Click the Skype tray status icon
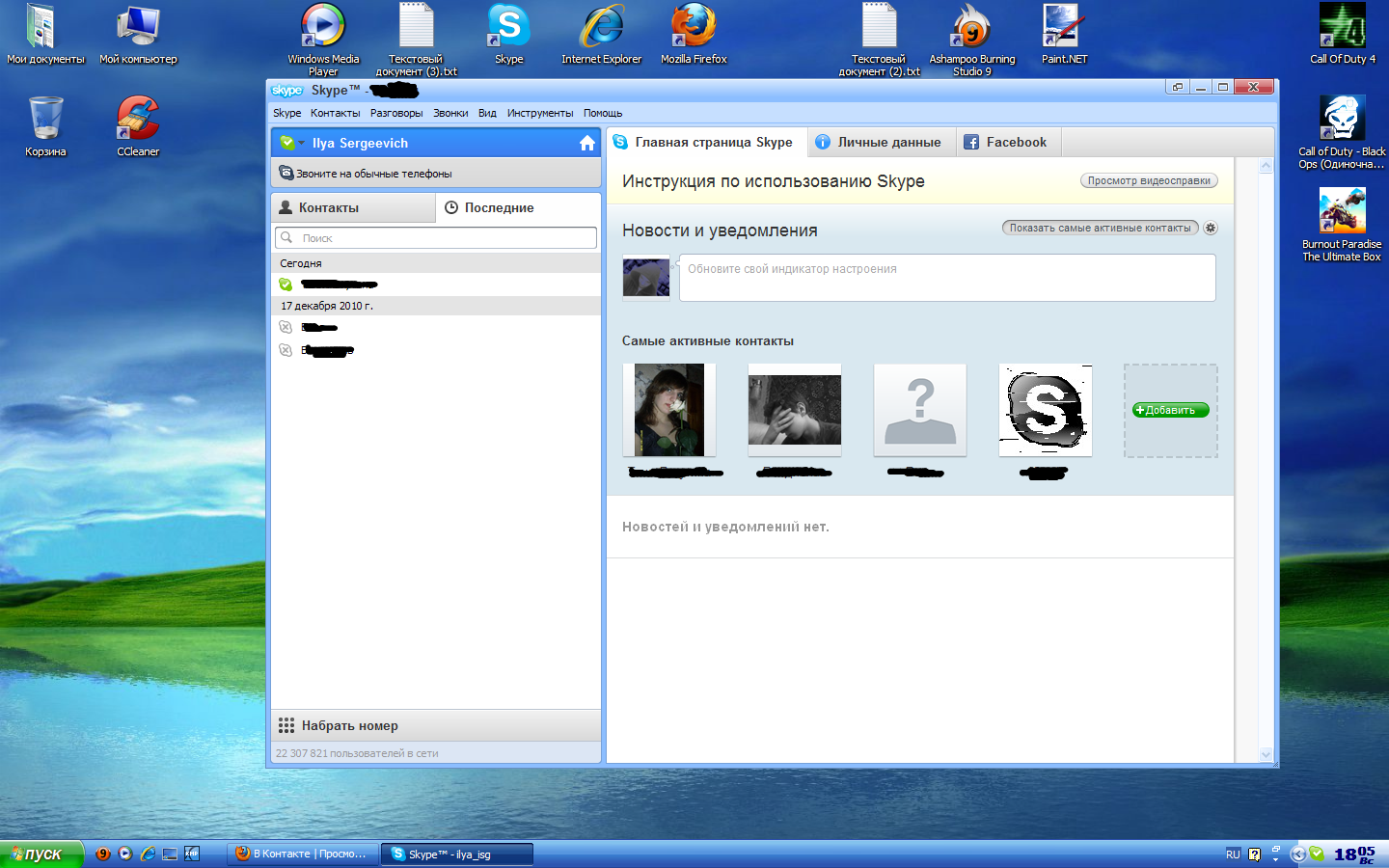The height and width of the screenshot is (868, 1389). point(1317,854)
